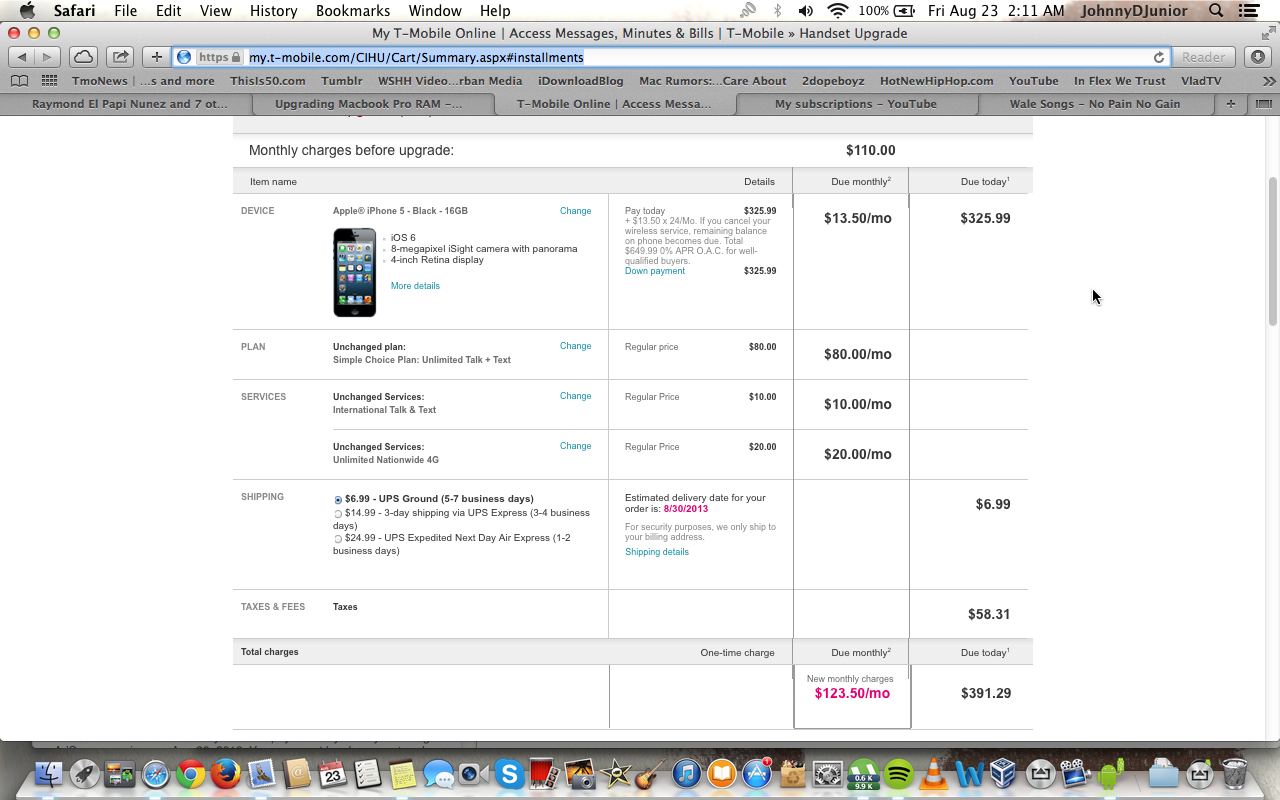The width and height of the screenshot is (1280, 800).
Task: Click the $123.50/mo new monthly charges text
Action: (852, 693)
